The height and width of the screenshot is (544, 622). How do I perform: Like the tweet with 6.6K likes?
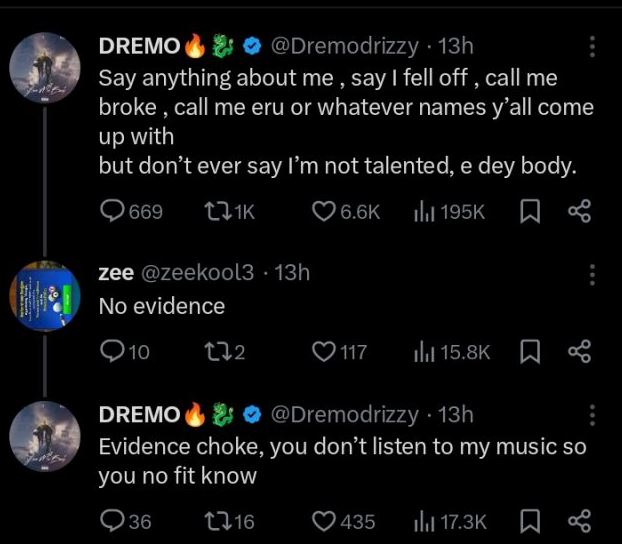323,211
